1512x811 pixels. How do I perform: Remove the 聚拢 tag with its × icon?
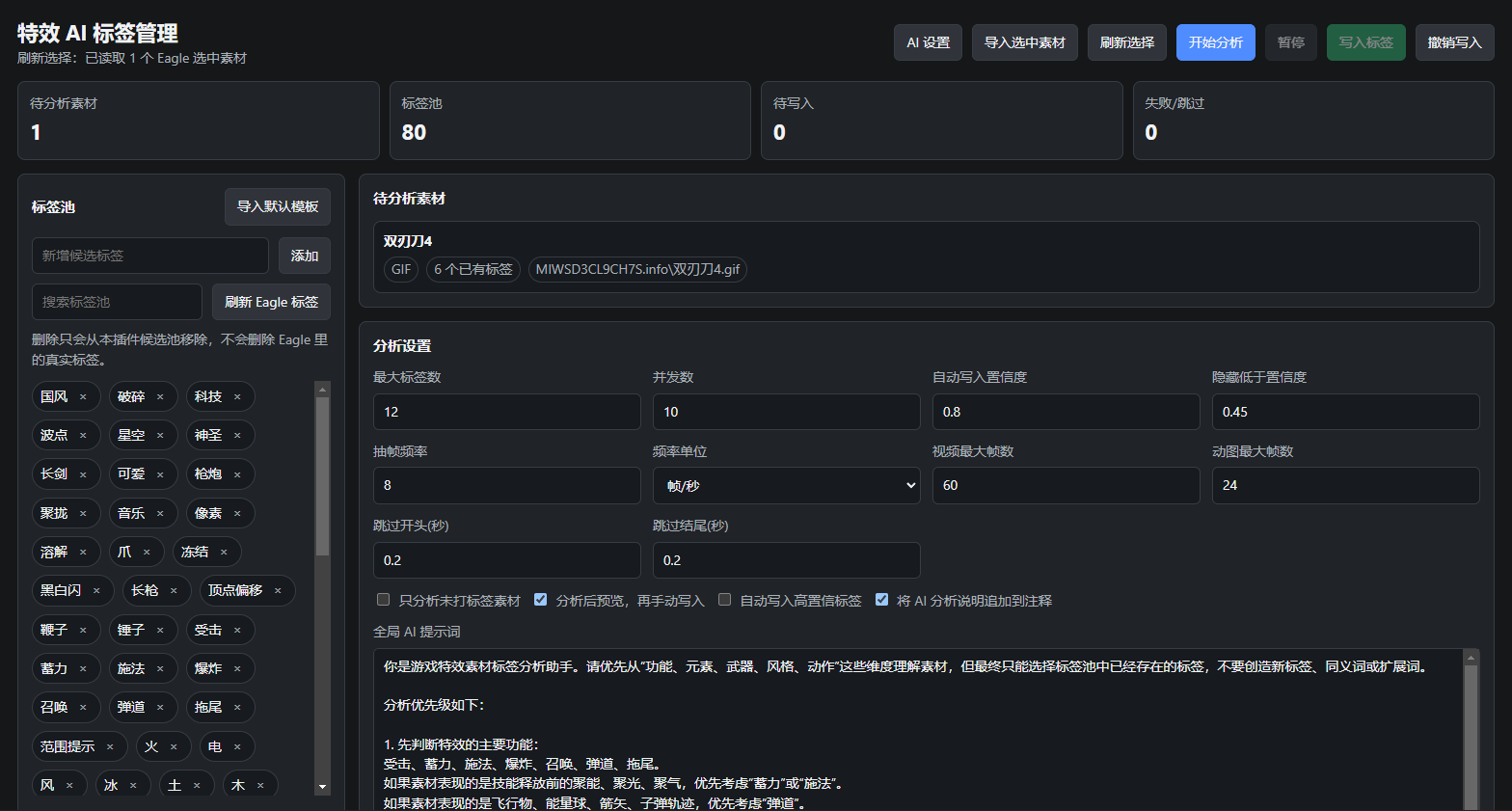(x=83, y=514)
